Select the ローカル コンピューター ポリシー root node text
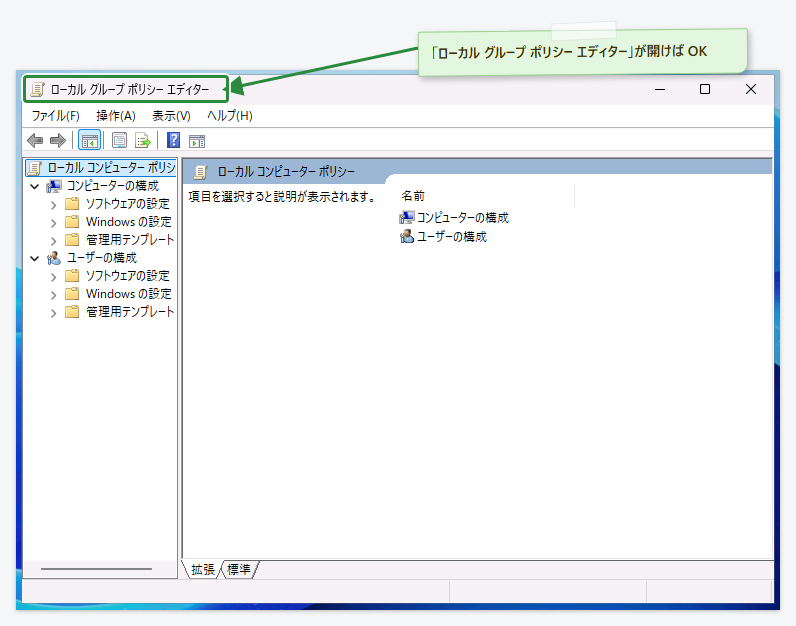This screenshot has width=796, height=626. [x=111, y=168]
